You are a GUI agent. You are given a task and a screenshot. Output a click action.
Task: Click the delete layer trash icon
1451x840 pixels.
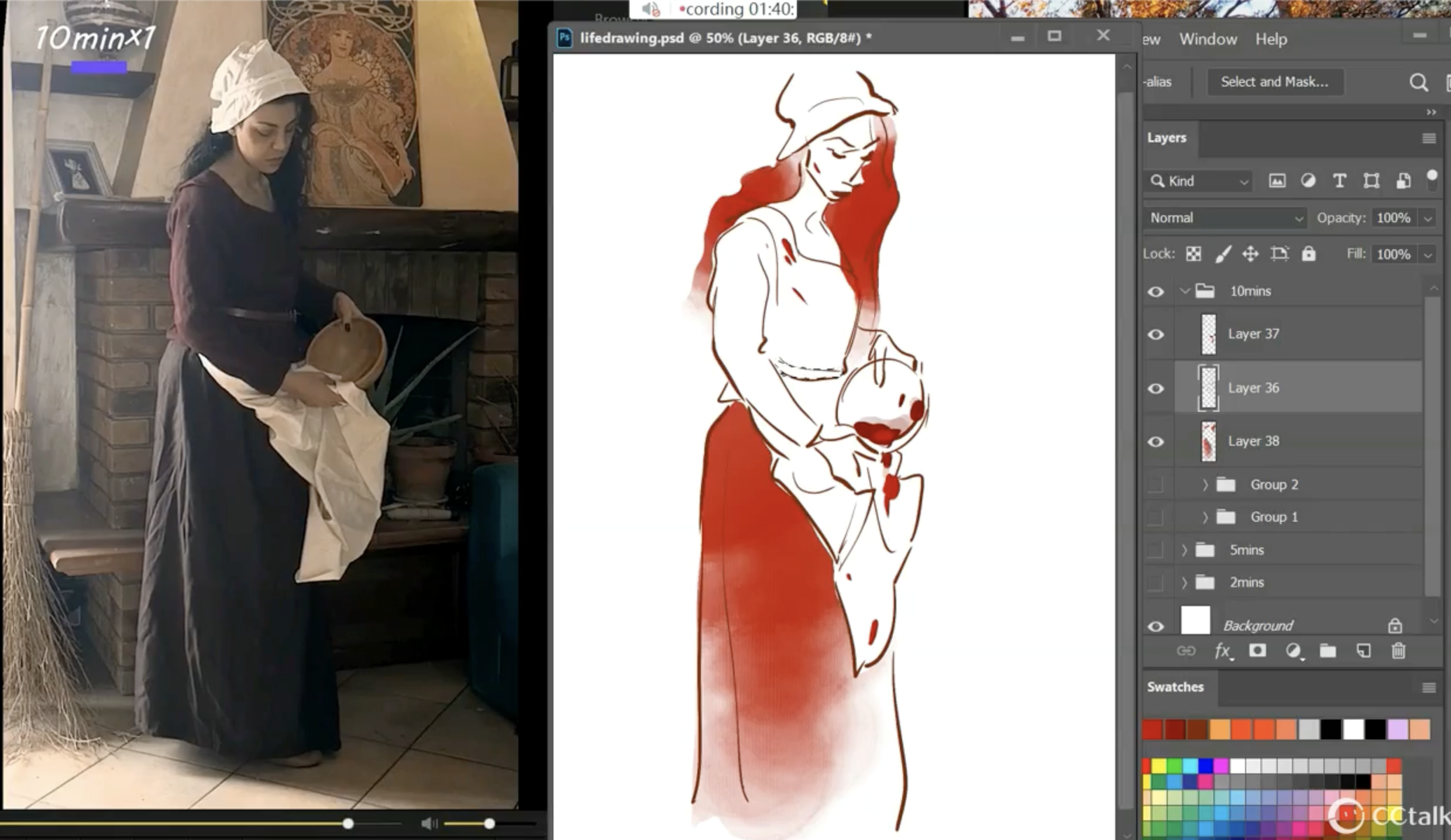[1398, 651]
